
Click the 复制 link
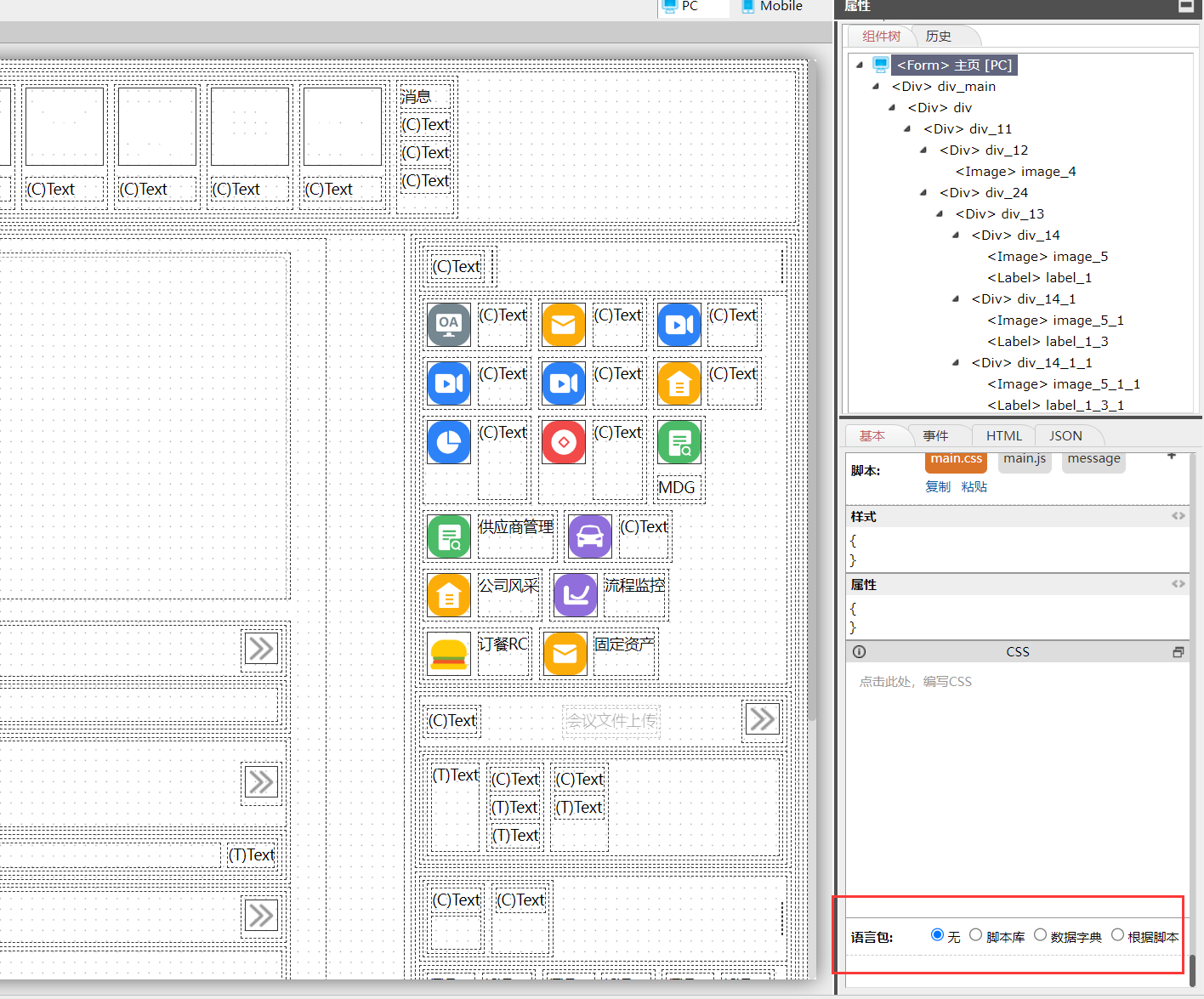point(938,487)
